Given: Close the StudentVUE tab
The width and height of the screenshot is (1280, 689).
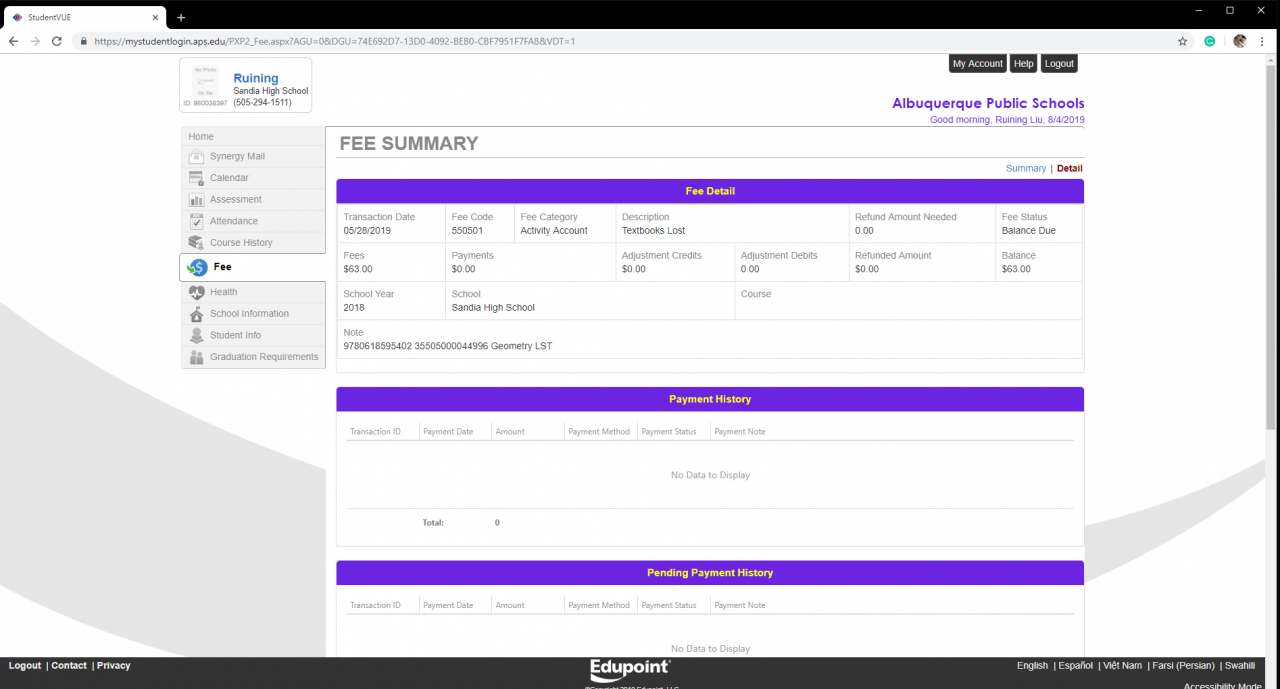Looking at the screenshot, I should (155, 17).
